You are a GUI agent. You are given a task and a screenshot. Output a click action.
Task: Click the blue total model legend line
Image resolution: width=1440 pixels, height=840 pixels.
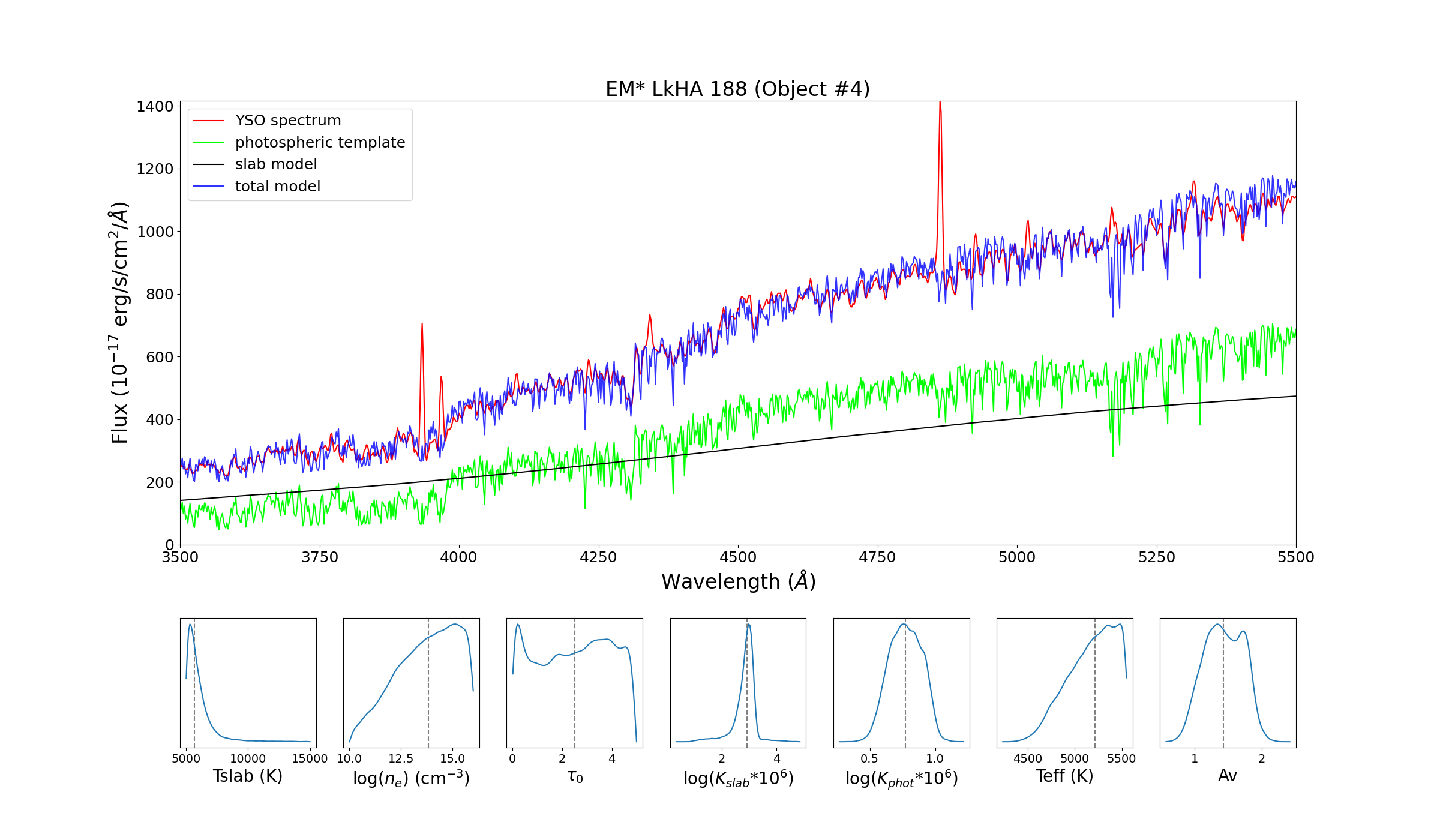[x=208, y=187]
